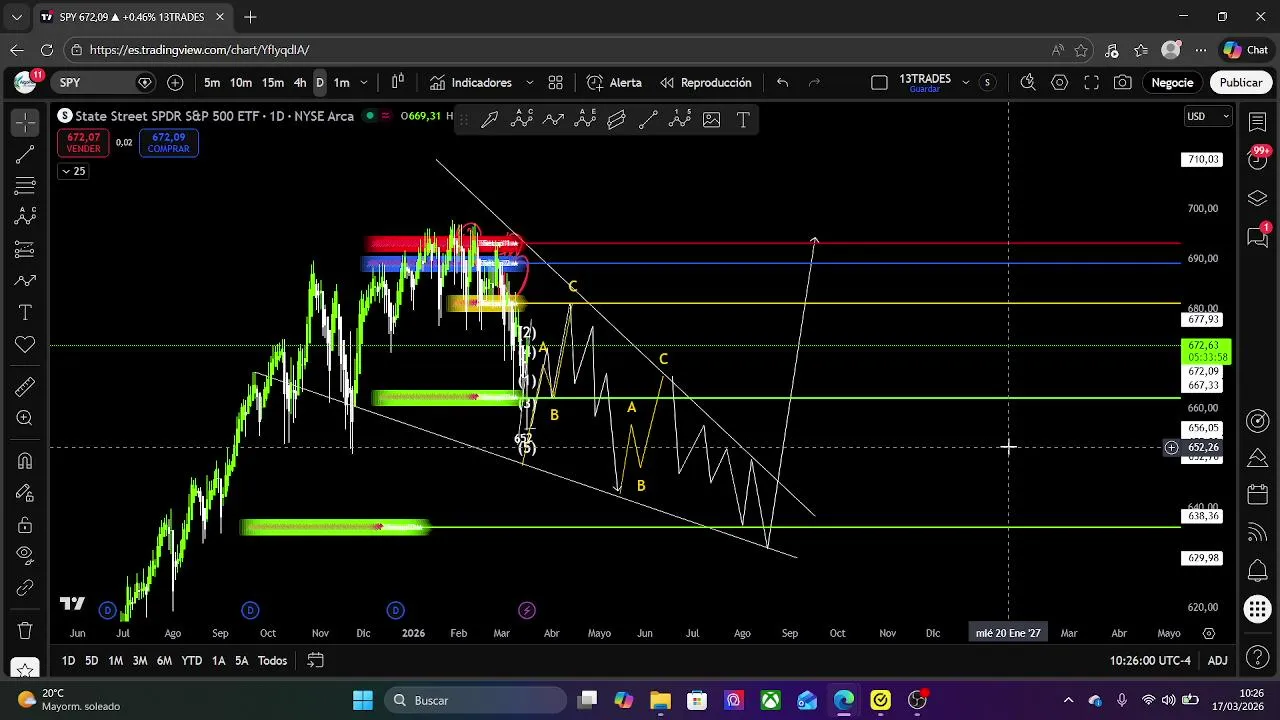1280x720 pixels.
Task: Pick the Text tool in floating toolbar
Action: tap(743, 120)
